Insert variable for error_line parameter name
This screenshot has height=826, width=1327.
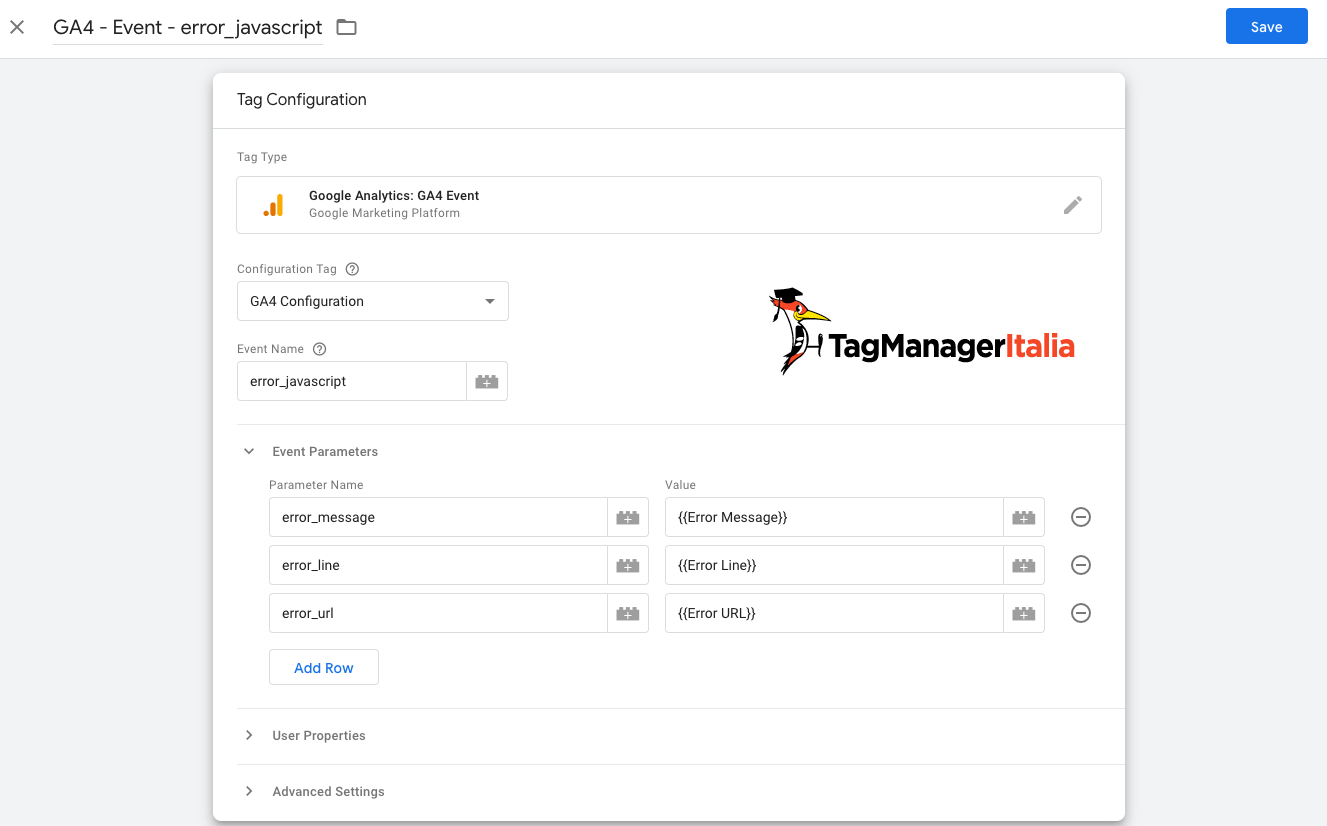[x=628, y=565]
